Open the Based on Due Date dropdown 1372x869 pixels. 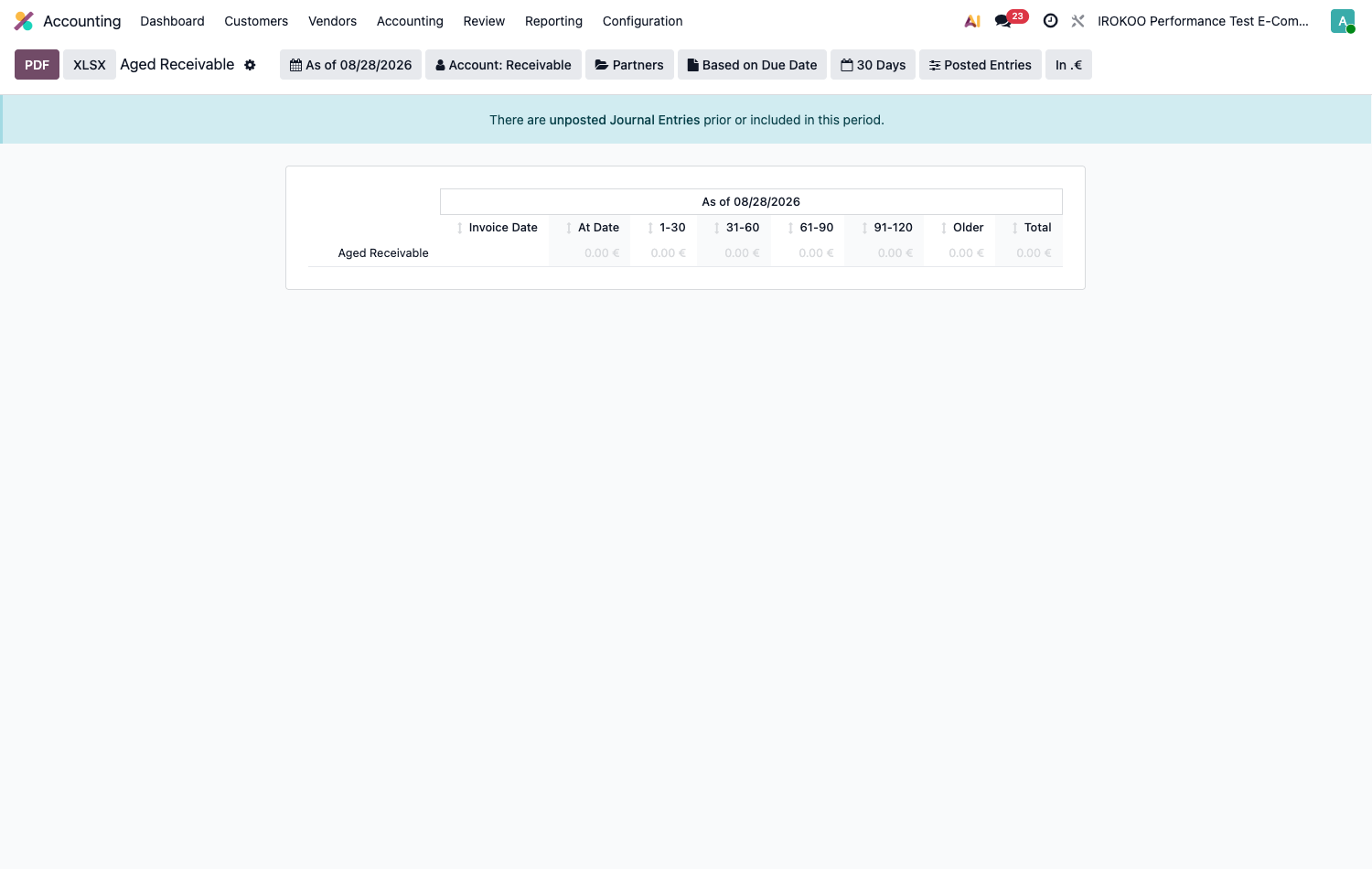pos(752,65)
